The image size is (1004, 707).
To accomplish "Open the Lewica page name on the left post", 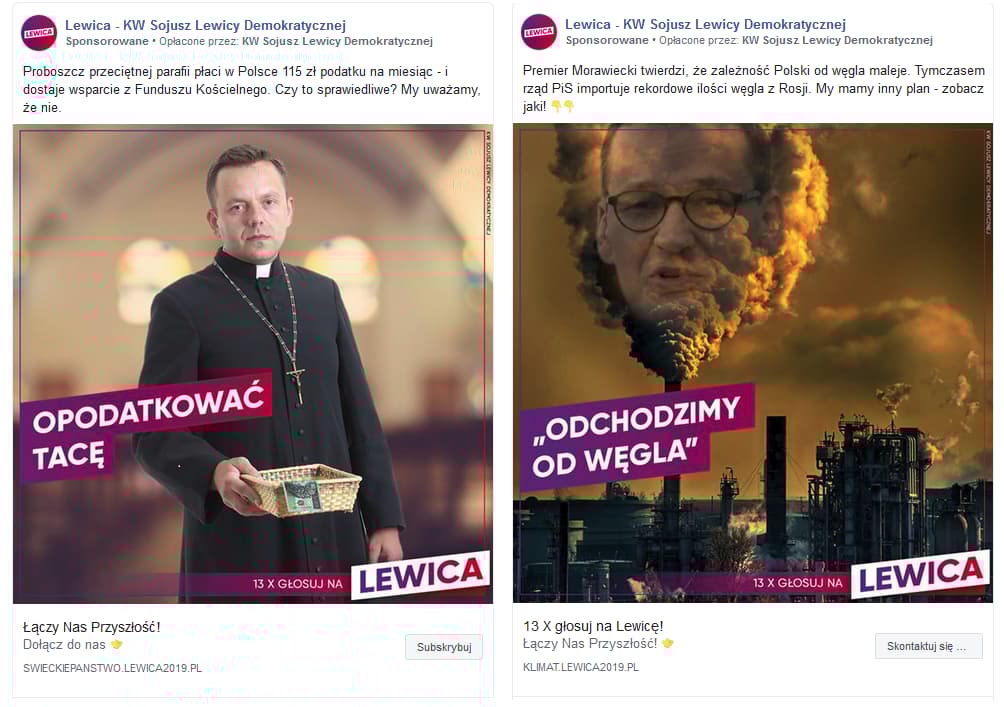I will coord(206,25).
